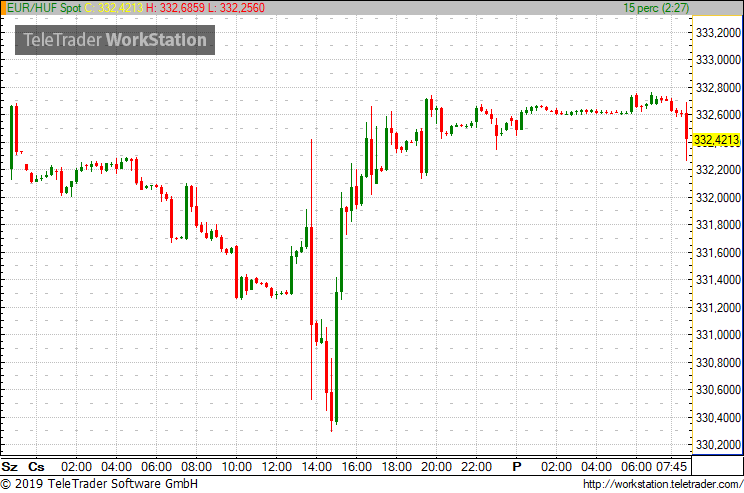Click the 331,0000 price axis label
This screenshot has height=493, width=744.
tap(718, 335)
